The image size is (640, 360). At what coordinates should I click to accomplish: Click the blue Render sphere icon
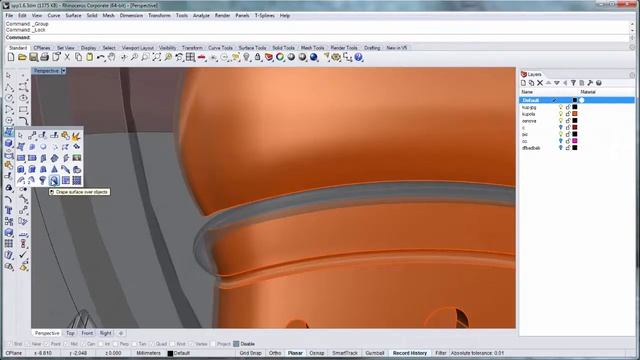coord(314,58)
